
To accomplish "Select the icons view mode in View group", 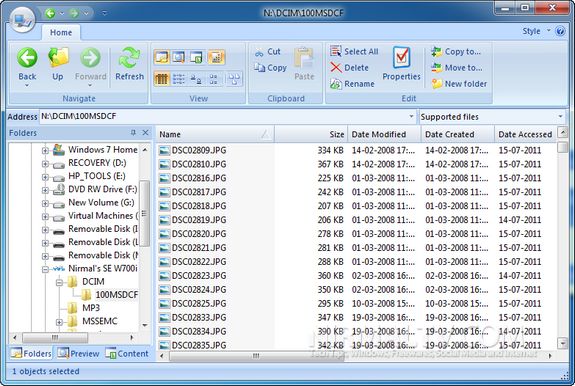I will tap(196, 78).
